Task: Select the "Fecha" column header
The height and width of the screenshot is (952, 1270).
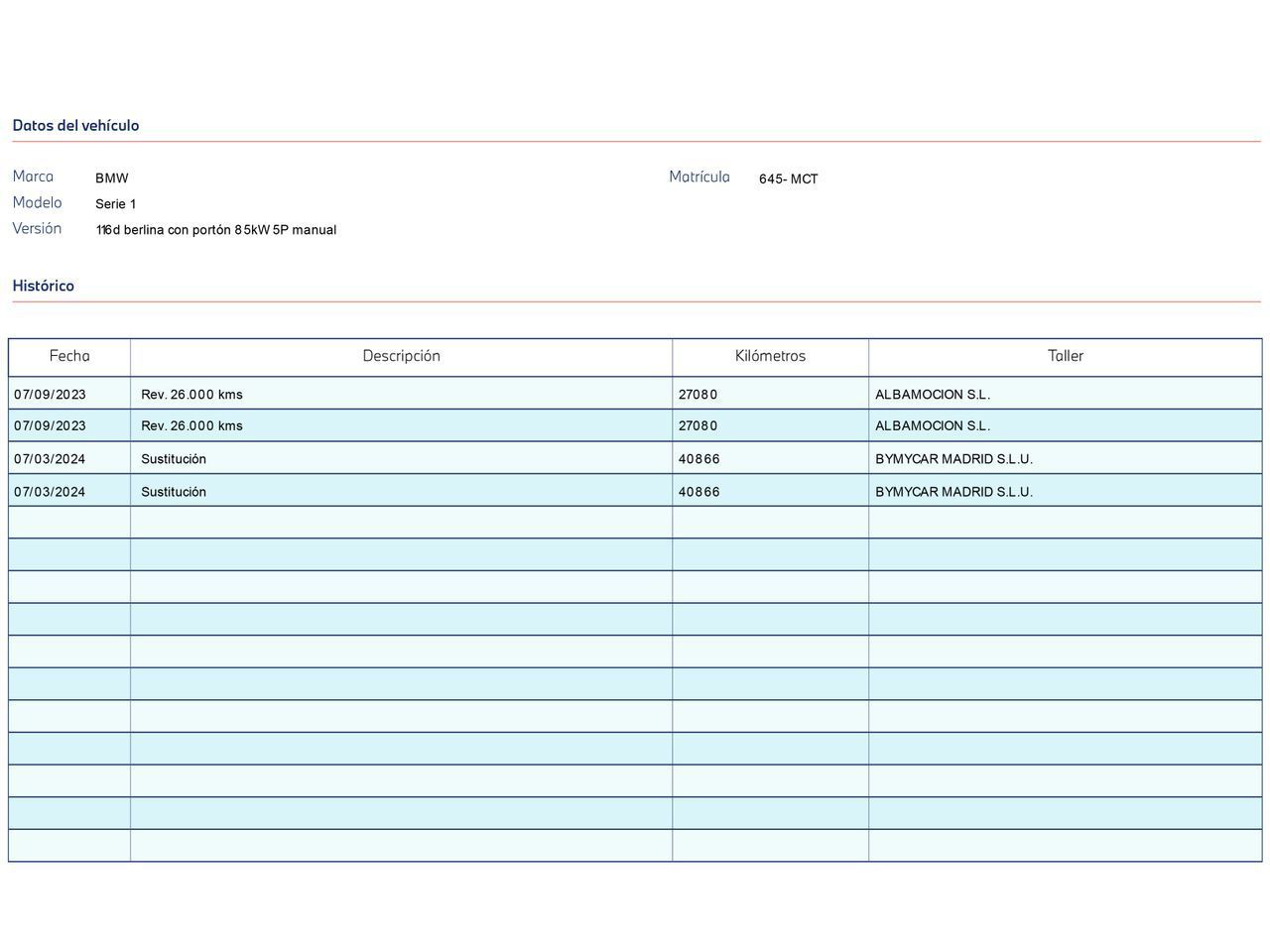Action: pos(69,356)
